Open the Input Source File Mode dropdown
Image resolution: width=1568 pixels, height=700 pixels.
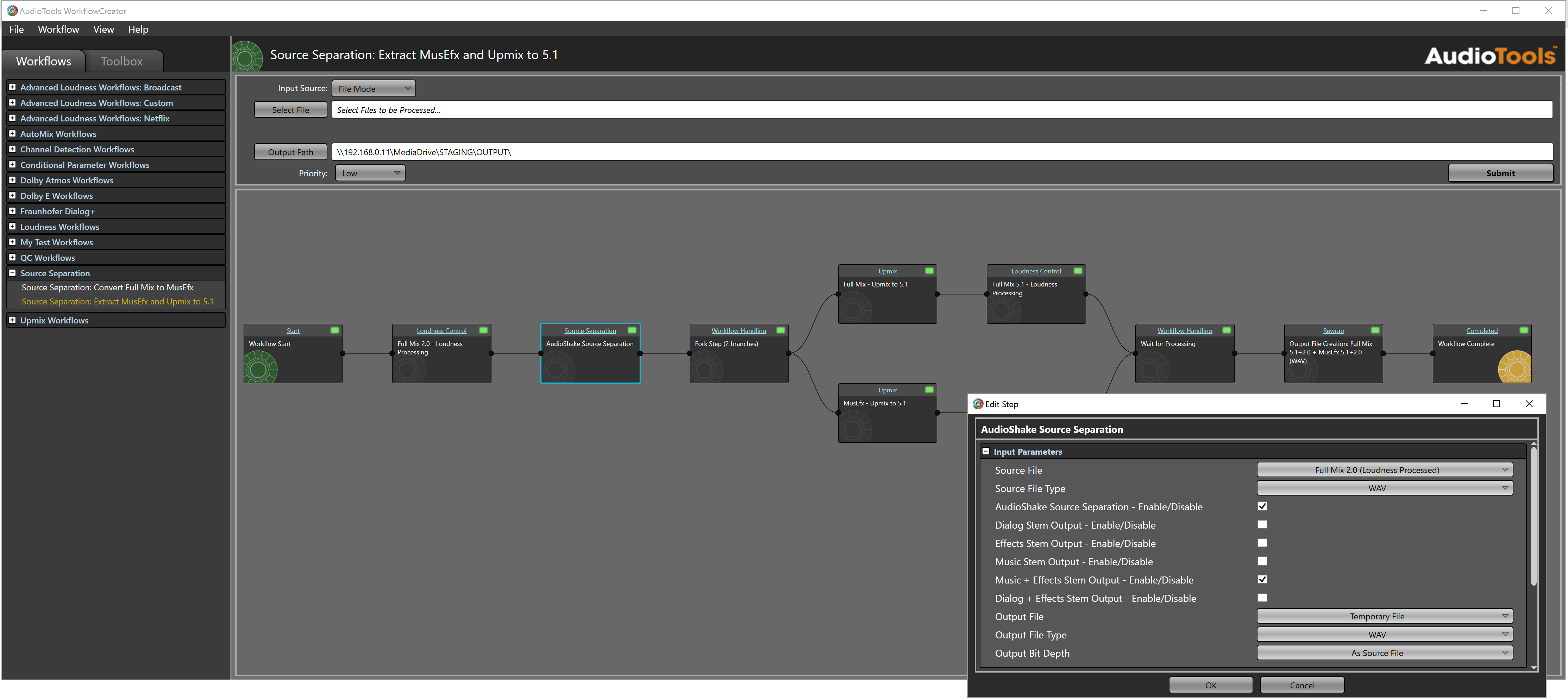click(x=373, y=89)
